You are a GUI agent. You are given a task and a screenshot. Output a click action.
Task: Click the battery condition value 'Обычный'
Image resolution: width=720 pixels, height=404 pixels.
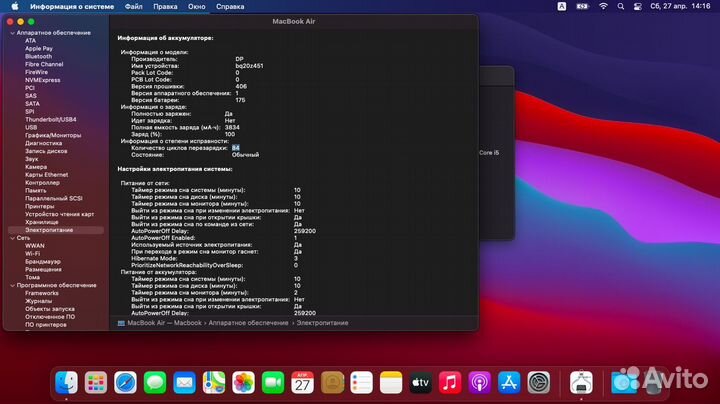245,155
